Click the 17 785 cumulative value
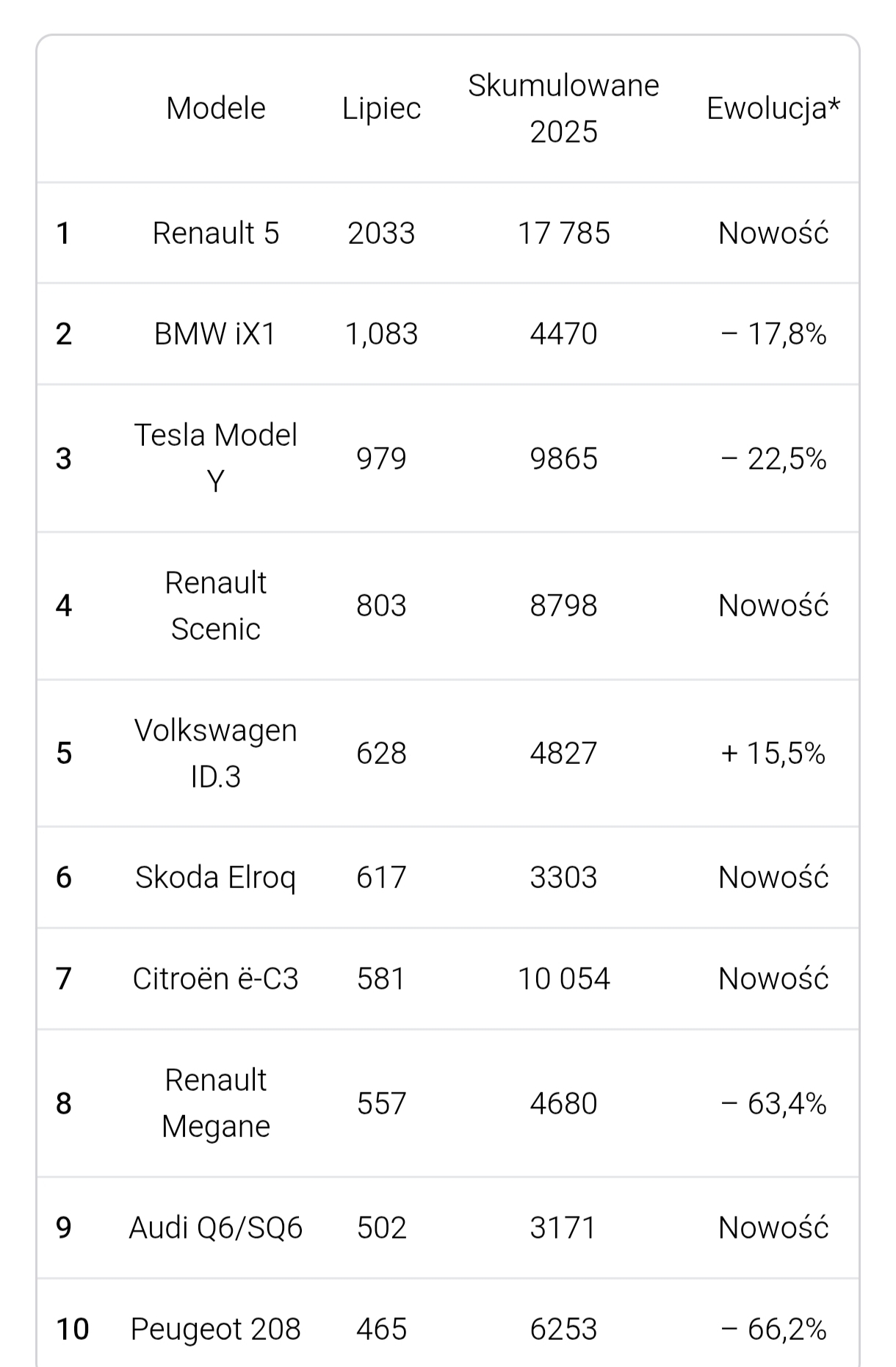 [563, 234]
